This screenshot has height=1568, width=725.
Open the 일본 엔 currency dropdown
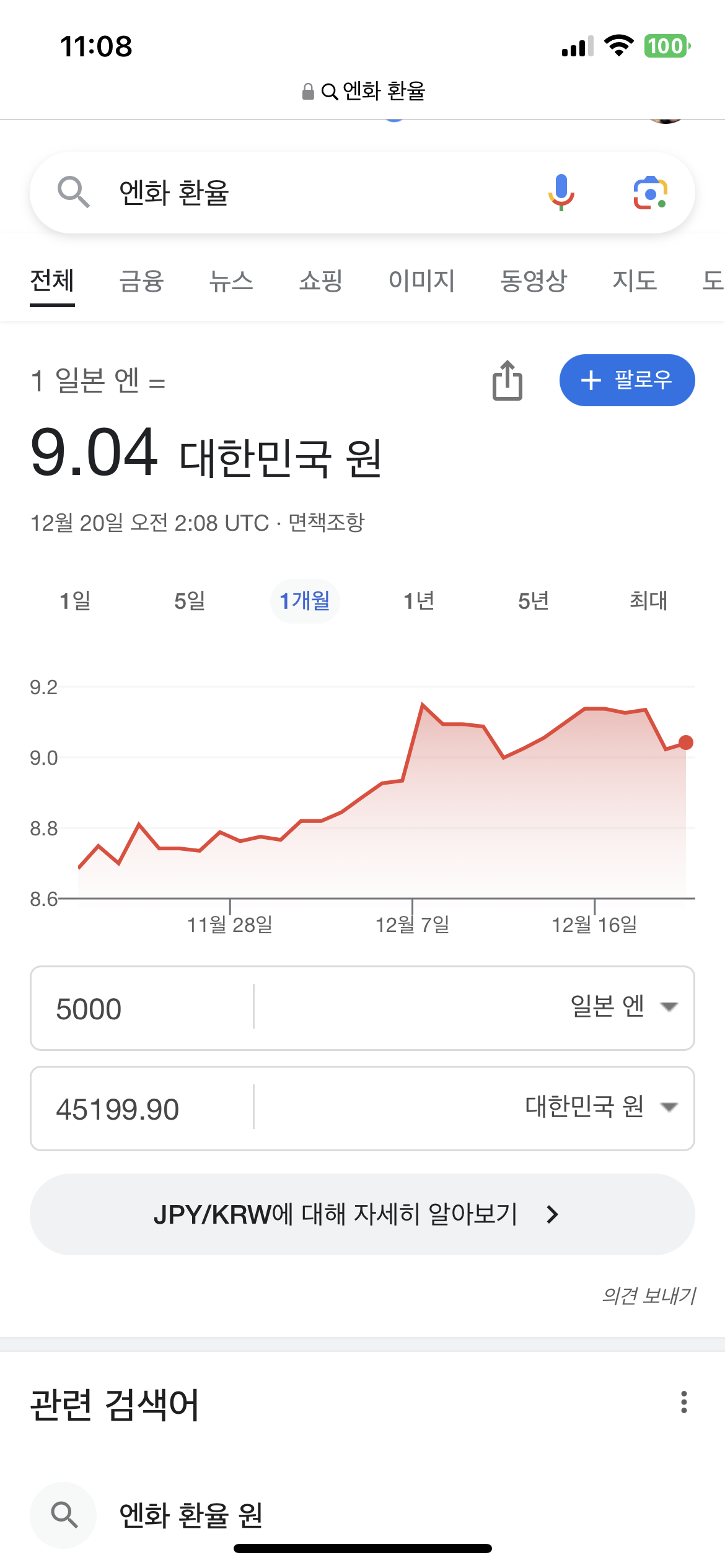pos(623,1007)
